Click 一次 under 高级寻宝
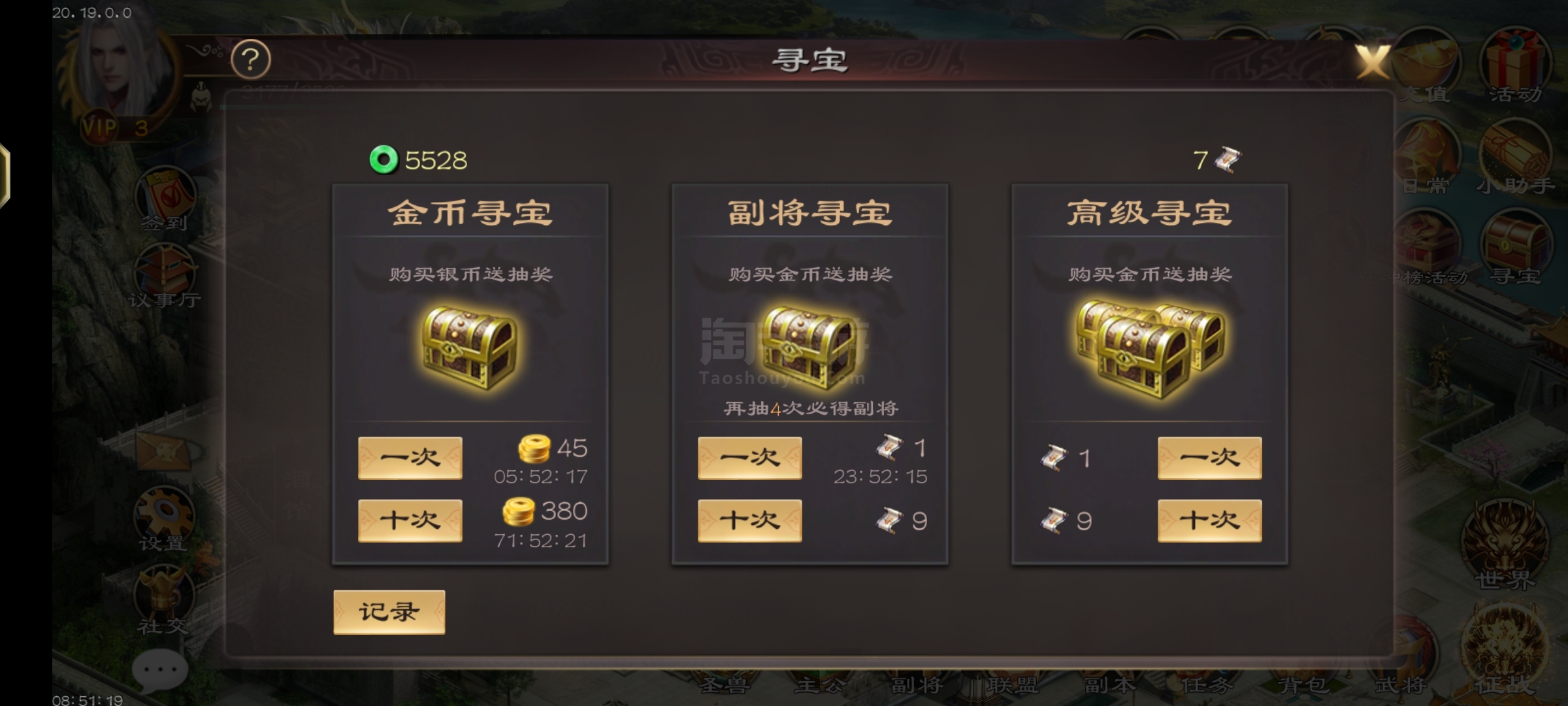 [x=1210, y=458]
